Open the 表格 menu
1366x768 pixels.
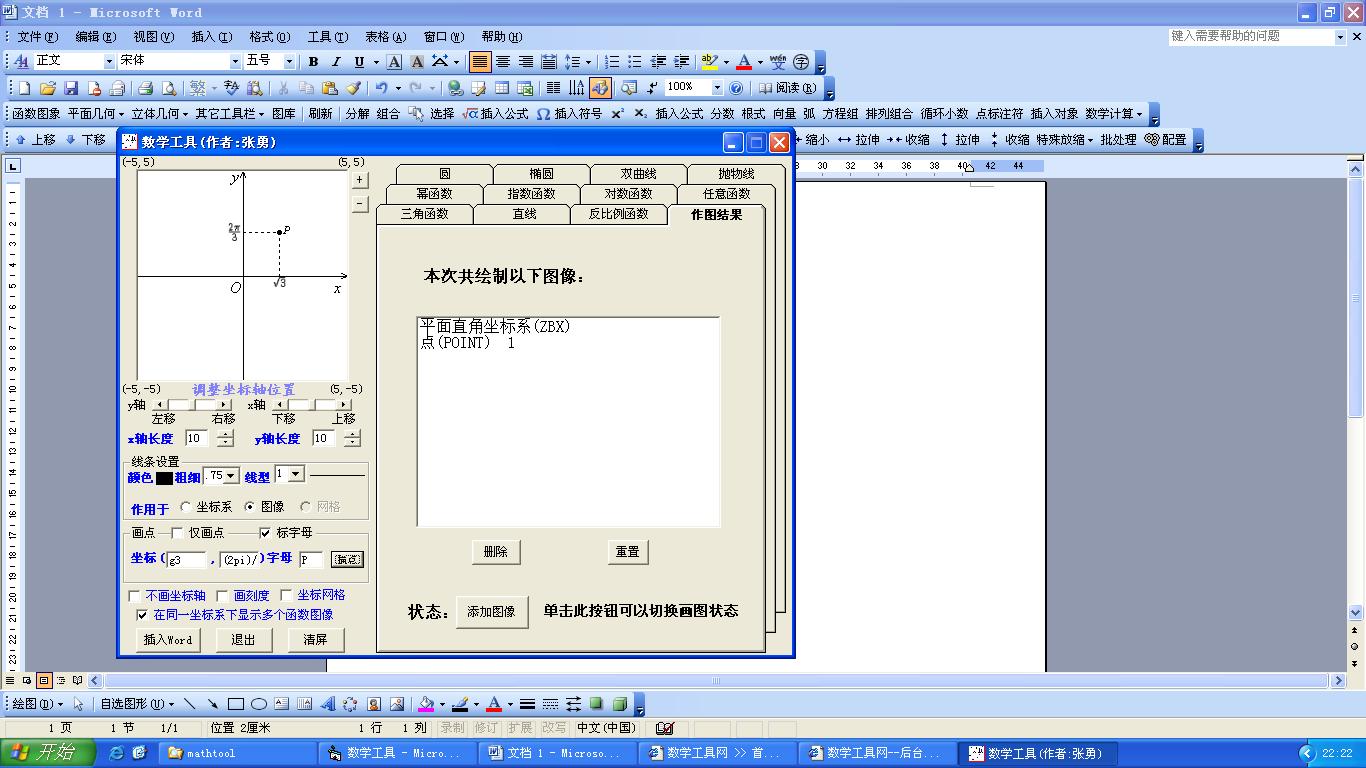pyautogui.click(x=385, y=37)
